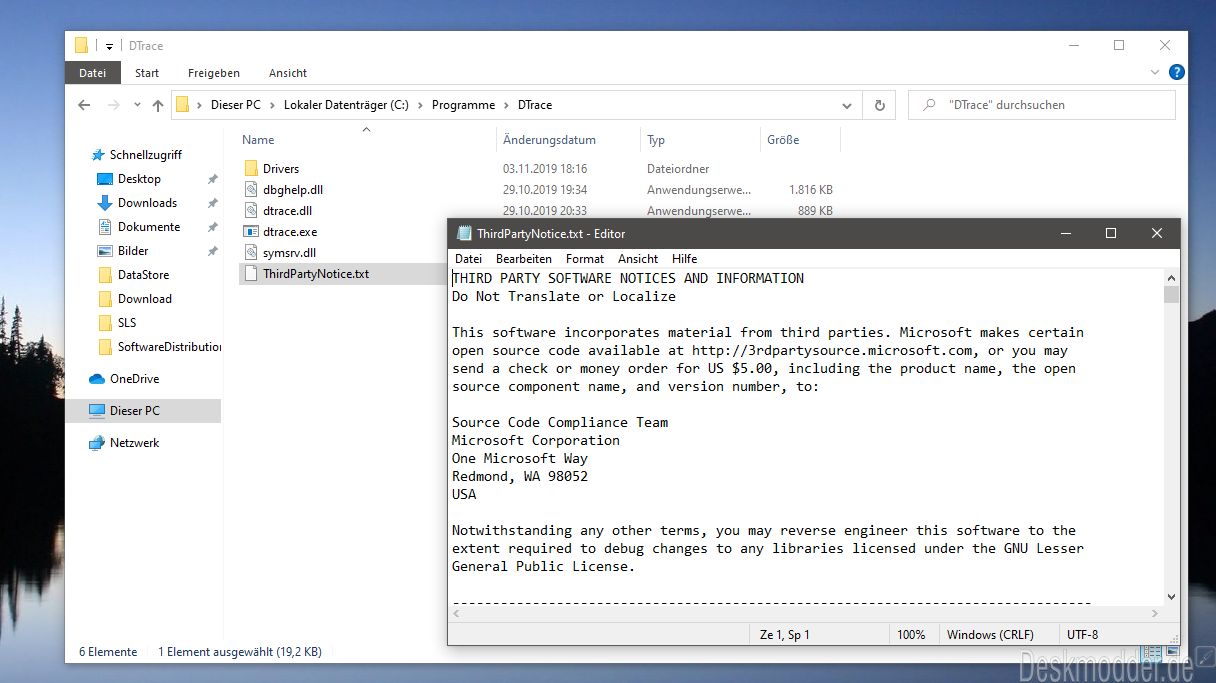Open Desktop in the navigation pane
The image size is (1216, 683).
point(139,179)
